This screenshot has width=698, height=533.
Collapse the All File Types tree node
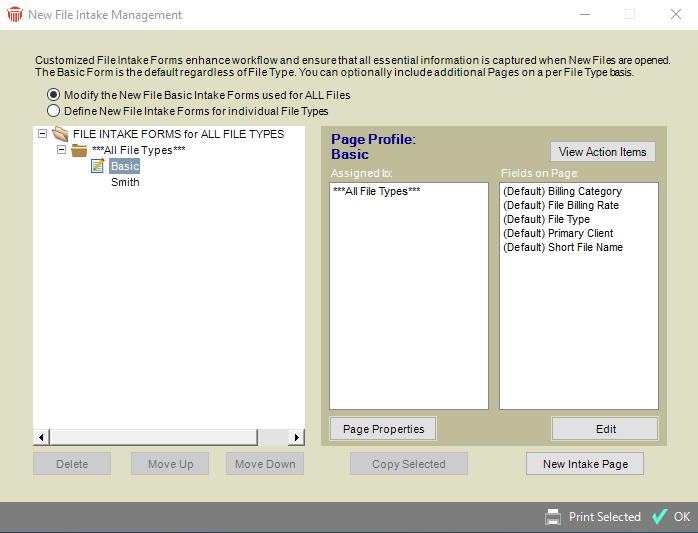coord(61,150)
